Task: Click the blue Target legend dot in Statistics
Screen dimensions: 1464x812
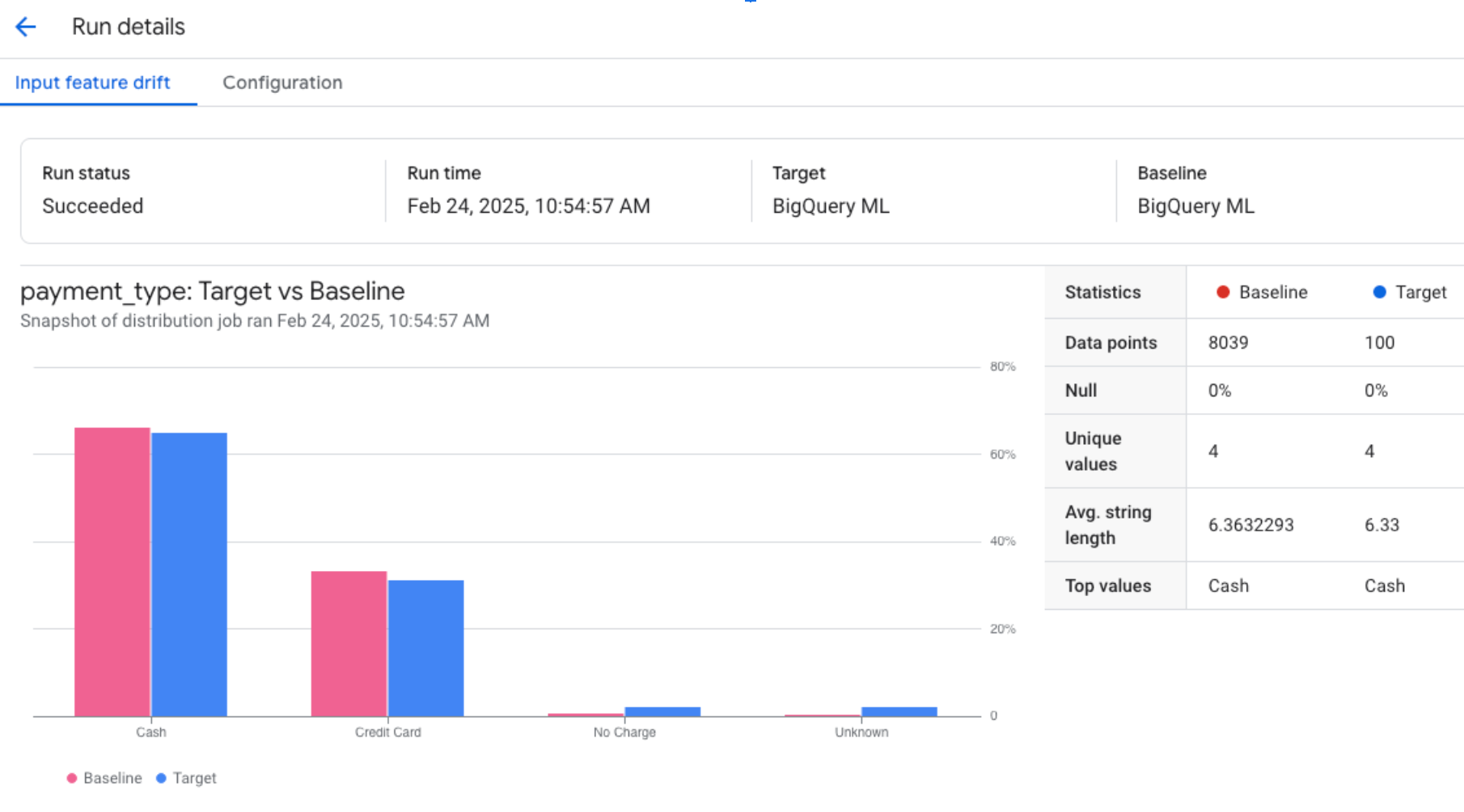Action: pyautogui.click(x=1380, y=292)
